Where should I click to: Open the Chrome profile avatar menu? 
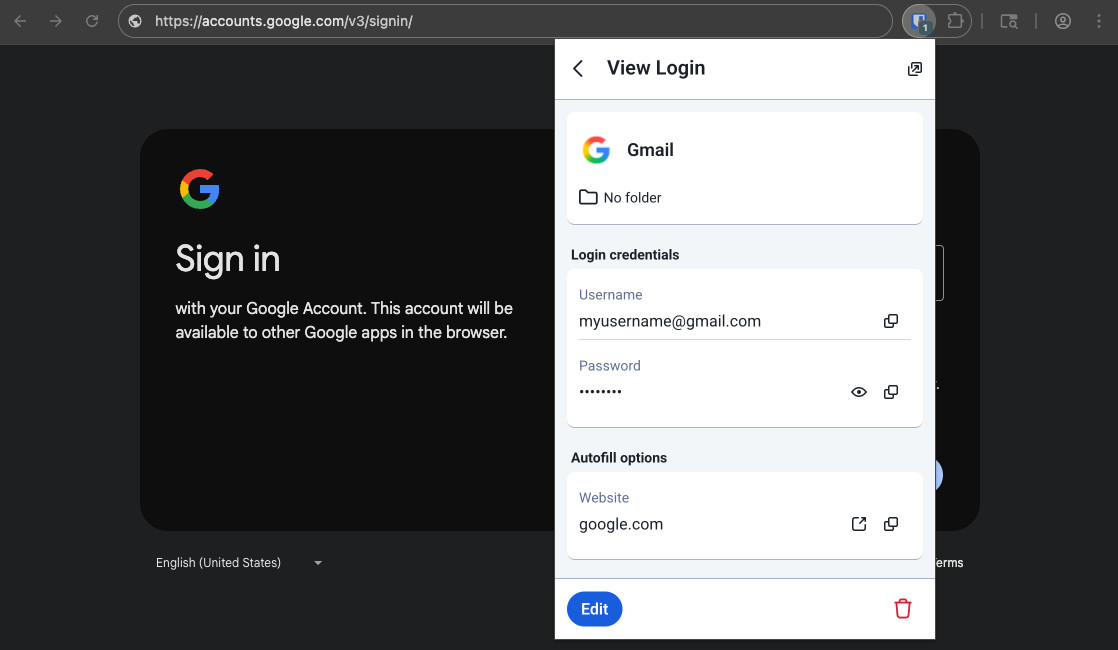tap(1062, 21)
